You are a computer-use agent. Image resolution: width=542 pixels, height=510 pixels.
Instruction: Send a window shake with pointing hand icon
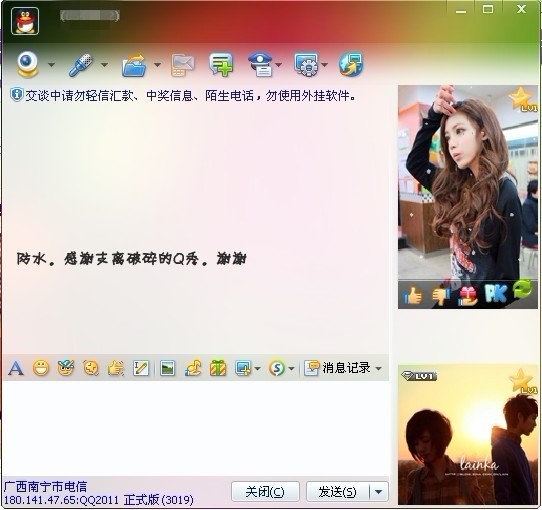pos(116,368)
